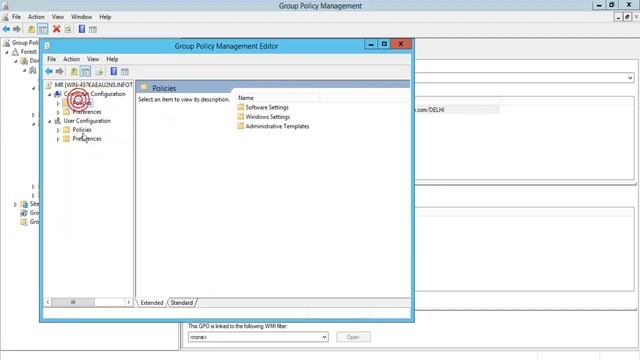The height and width of the screenshot is (360, 640).
Task: Click the red X delete icon
Action: pyautogui.click(x=56, y=29)
